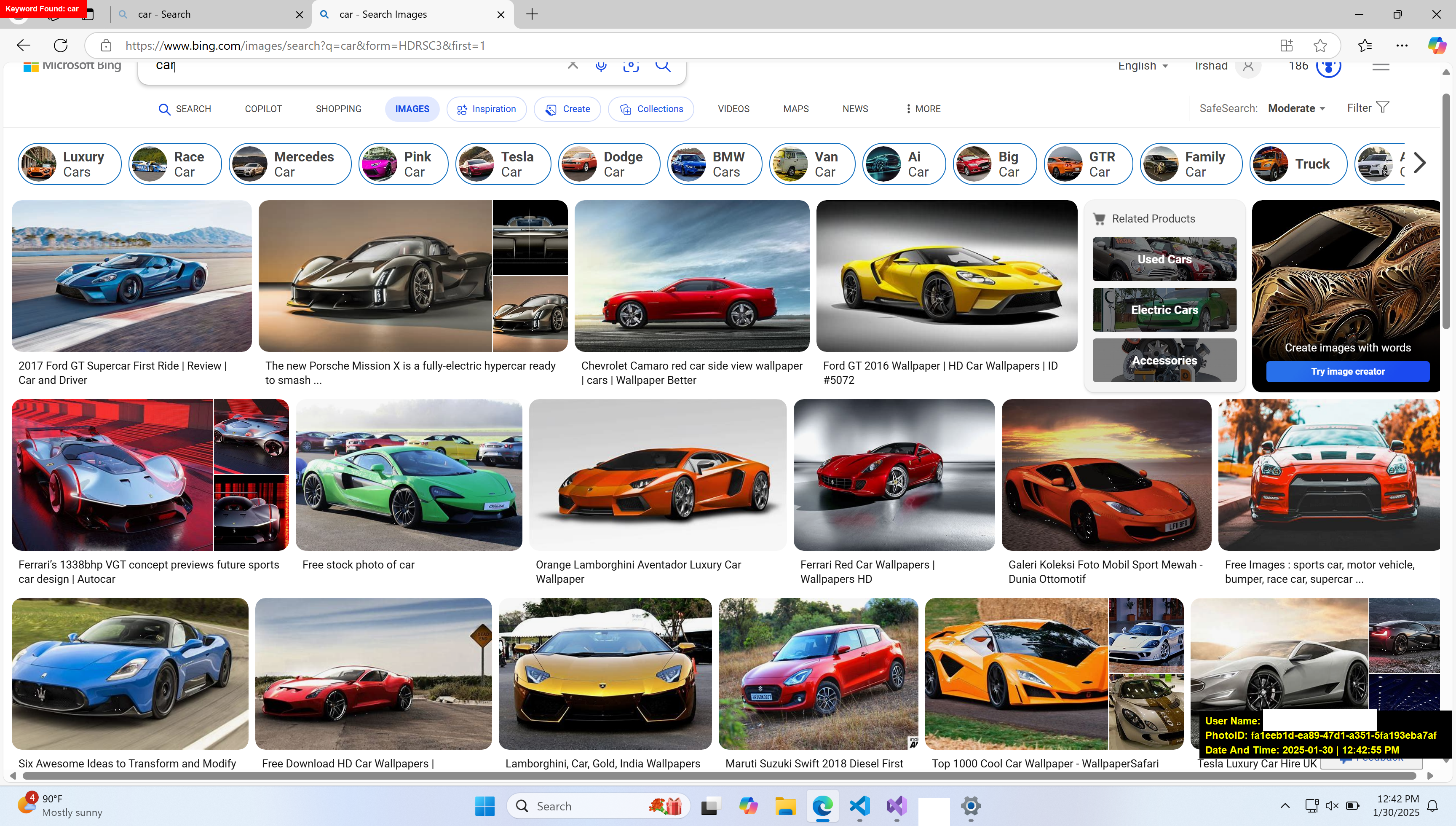Click the Bing search input field
The image size is (1456, 826).
pos(357,67)
